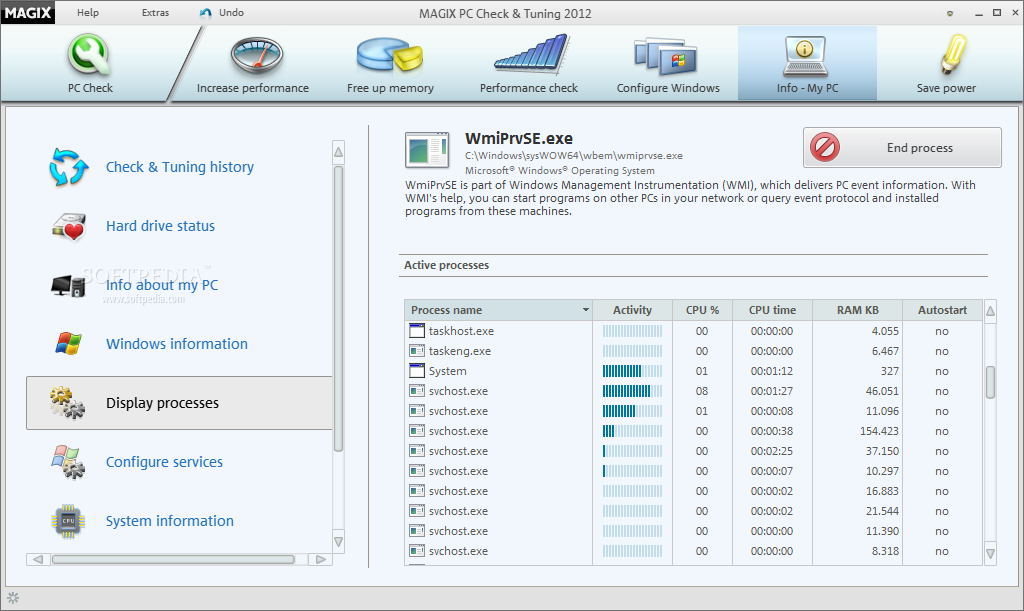Choose Undo in the menu bar

click(x=231, y=12)
